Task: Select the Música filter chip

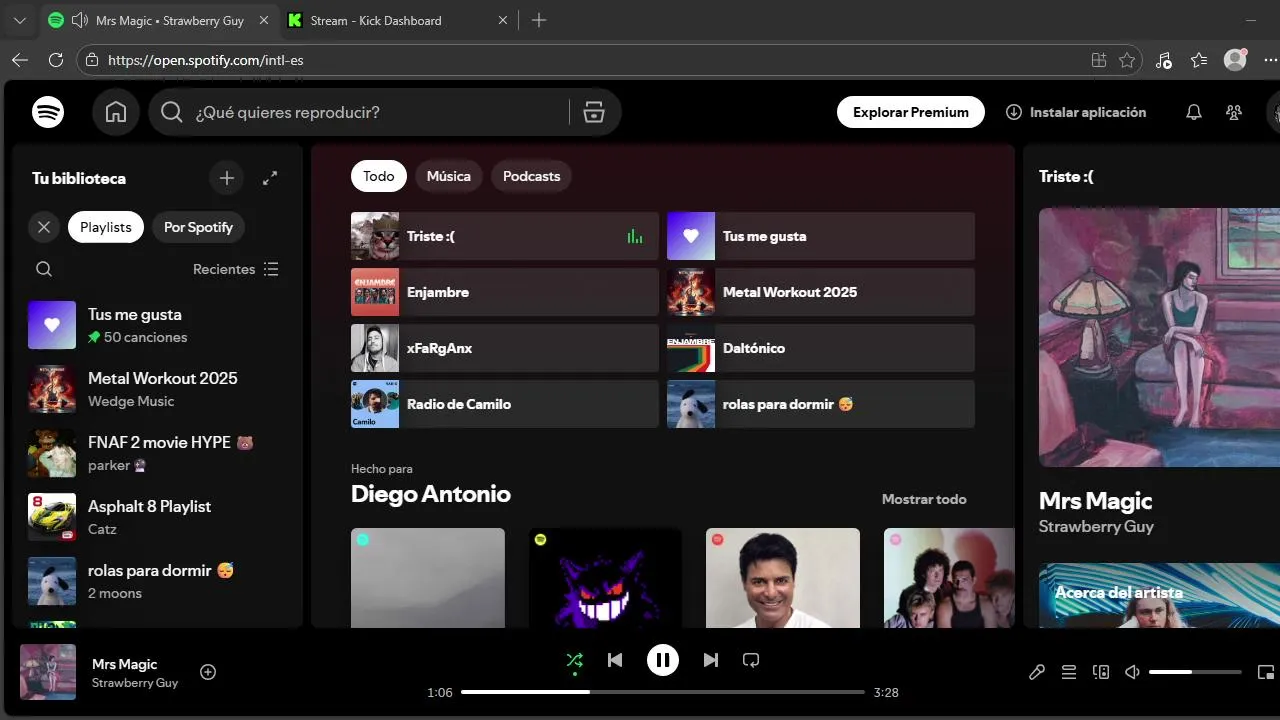Action: (449, 176)
